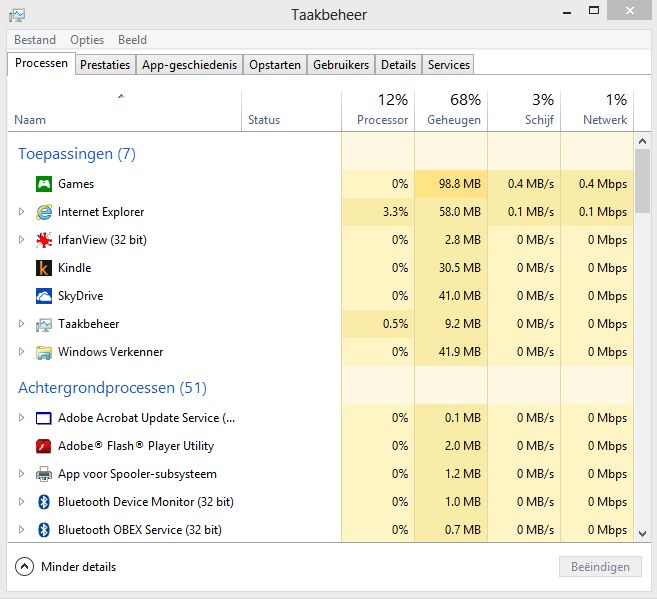Switch to the Prestaties tab
This screenshot has width=657, height=599.
point(105,65)
